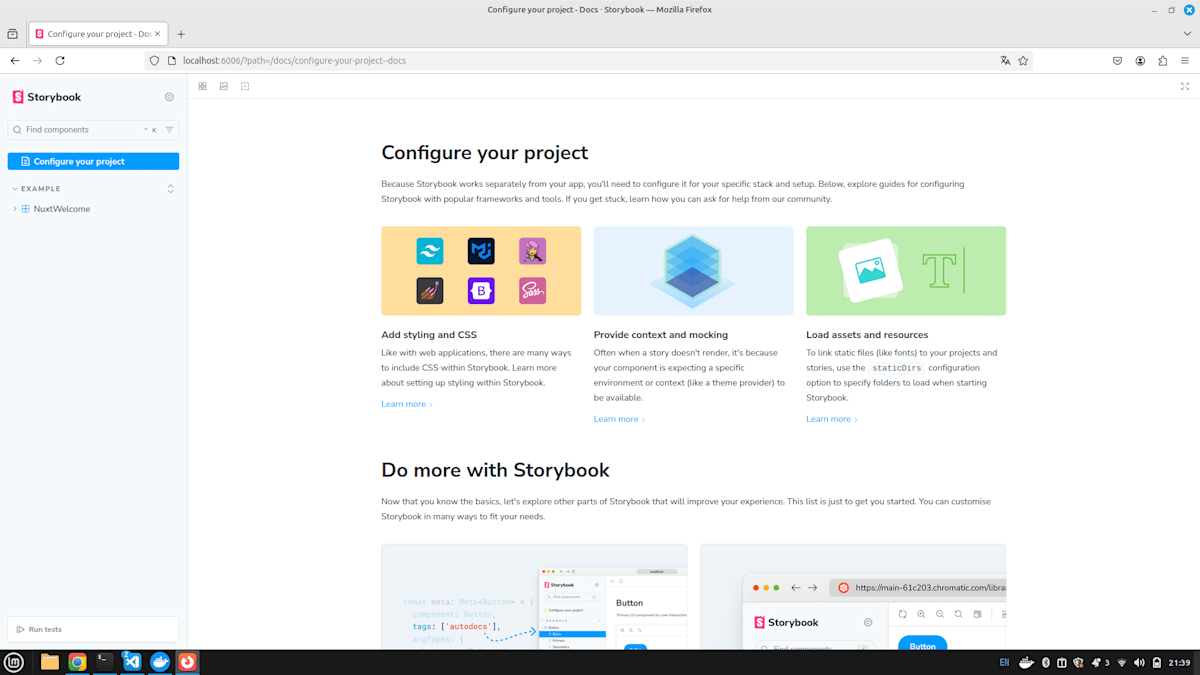Viewport: 1200px width, 675px height.
Task: Click the browser forward arrow
Action: 37,61
